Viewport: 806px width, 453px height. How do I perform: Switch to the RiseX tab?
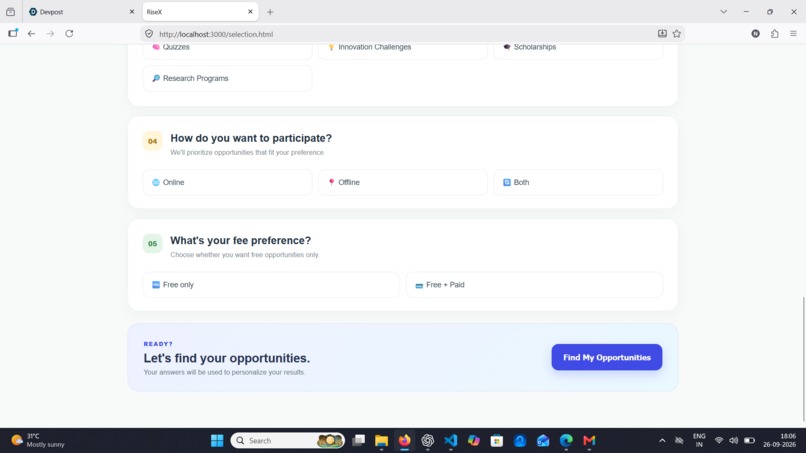(195, 11)
